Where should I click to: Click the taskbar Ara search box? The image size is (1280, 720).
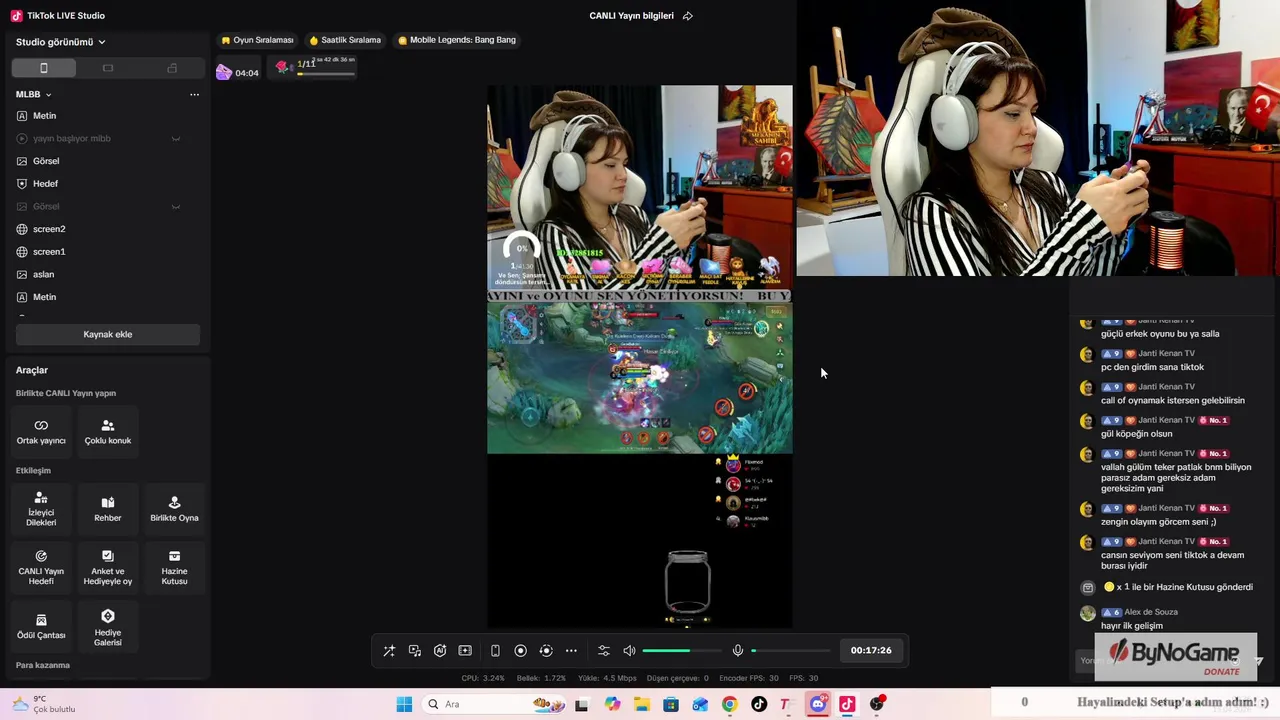click(x=495, y=704)
